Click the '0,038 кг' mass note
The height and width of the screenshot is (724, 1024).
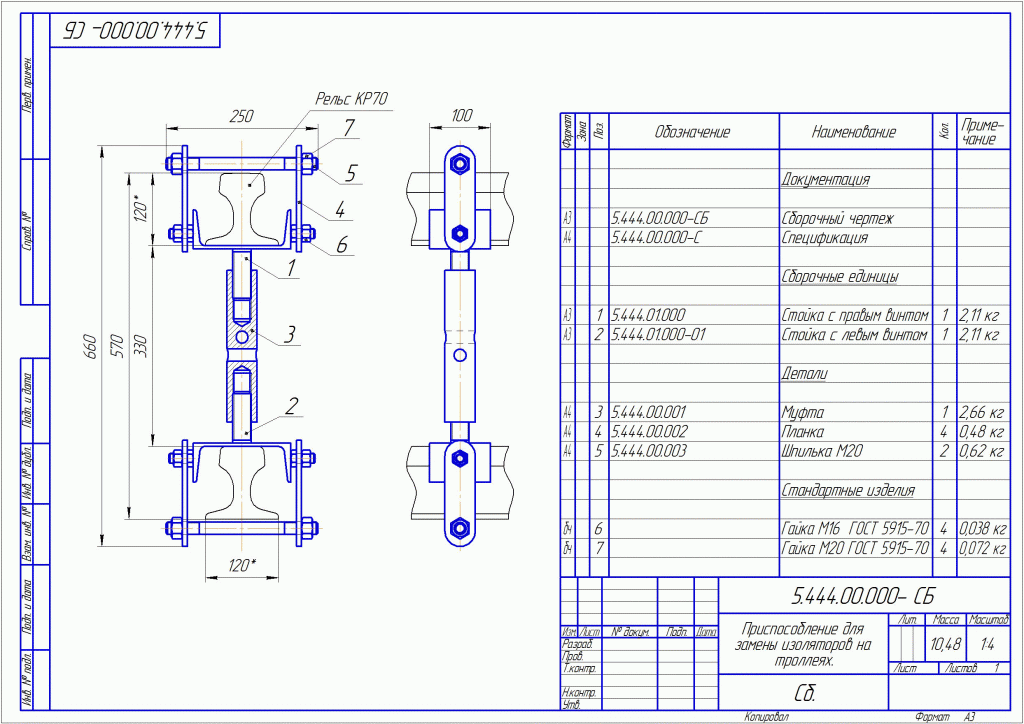click(x=983, y=529)
